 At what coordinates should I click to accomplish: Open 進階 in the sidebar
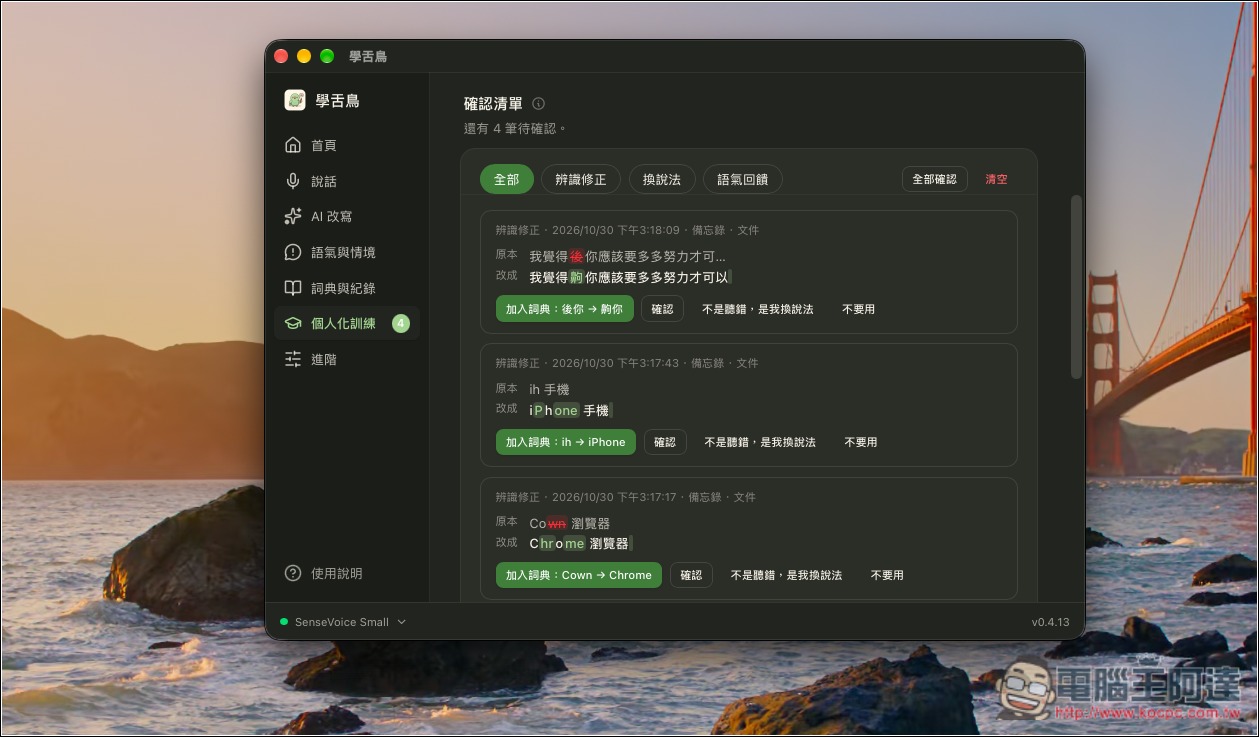[346, 359]
